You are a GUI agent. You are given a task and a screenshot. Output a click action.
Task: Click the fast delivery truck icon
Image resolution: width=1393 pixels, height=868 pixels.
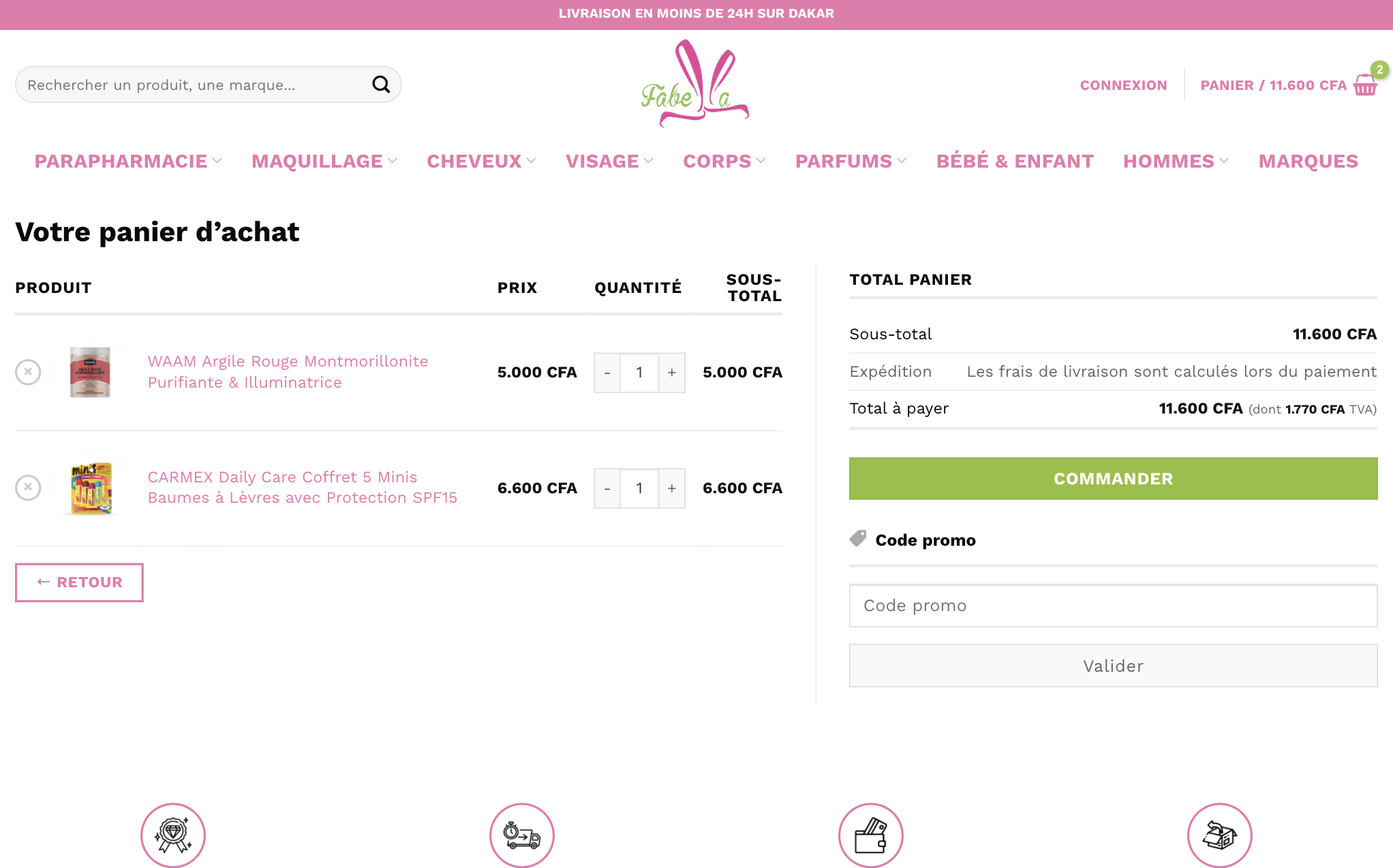coord(521,835)
